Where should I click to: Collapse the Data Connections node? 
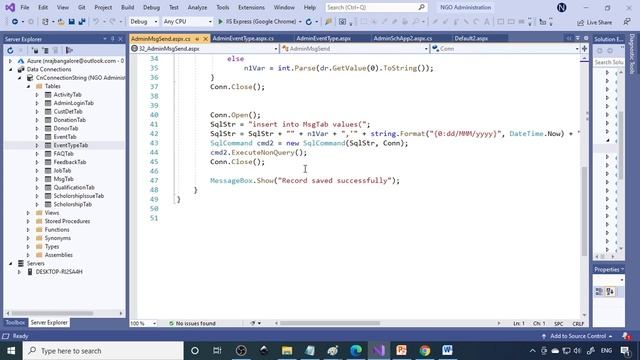click(x=11, y=69)
